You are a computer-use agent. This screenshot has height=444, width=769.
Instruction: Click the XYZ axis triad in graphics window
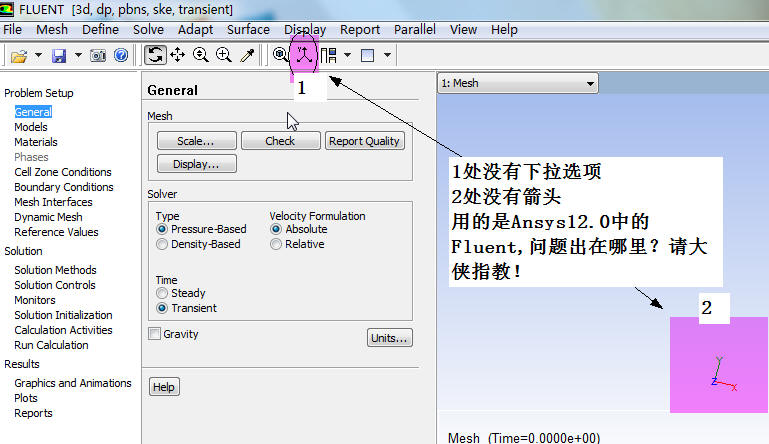[723, 374]
